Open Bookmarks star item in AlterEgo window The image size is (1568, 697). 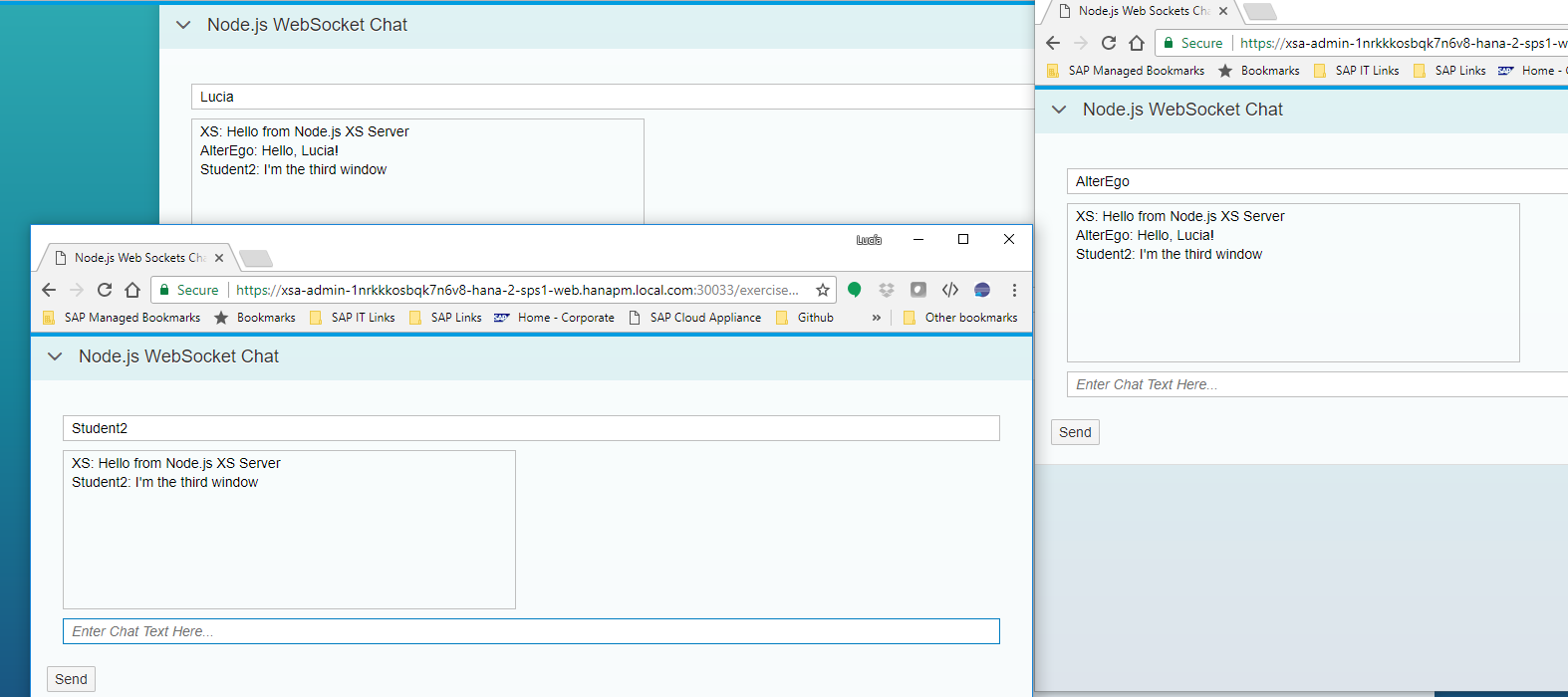pos(1259,71)
